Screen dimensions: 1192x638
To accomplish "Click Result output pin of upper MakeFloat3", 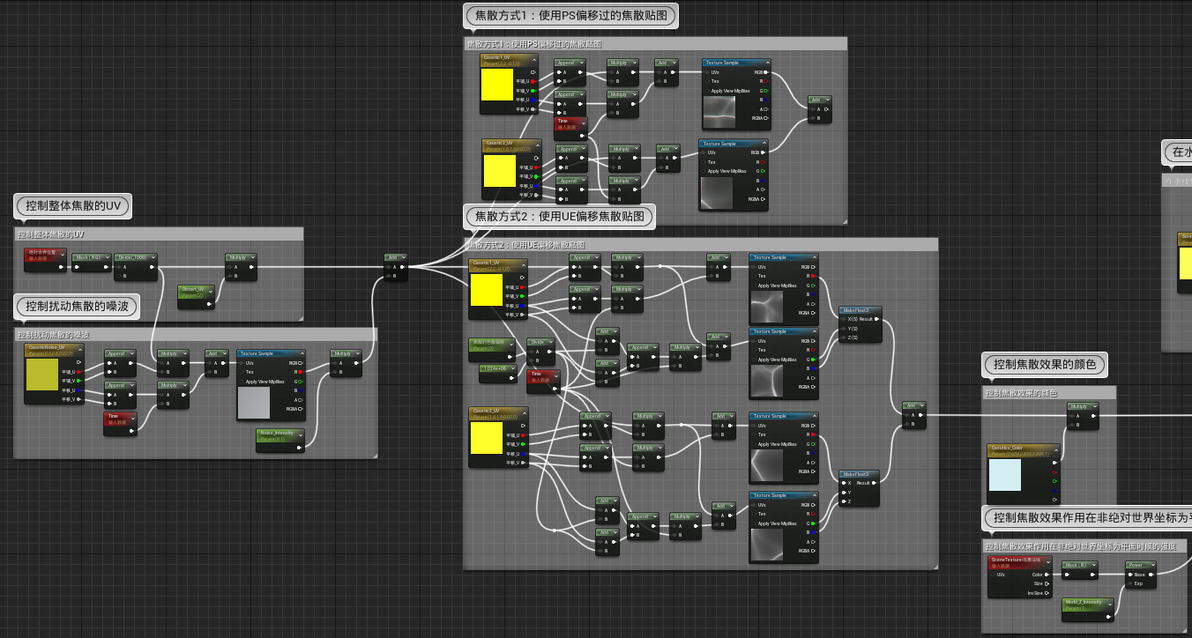I will click(x=877, y=319).
